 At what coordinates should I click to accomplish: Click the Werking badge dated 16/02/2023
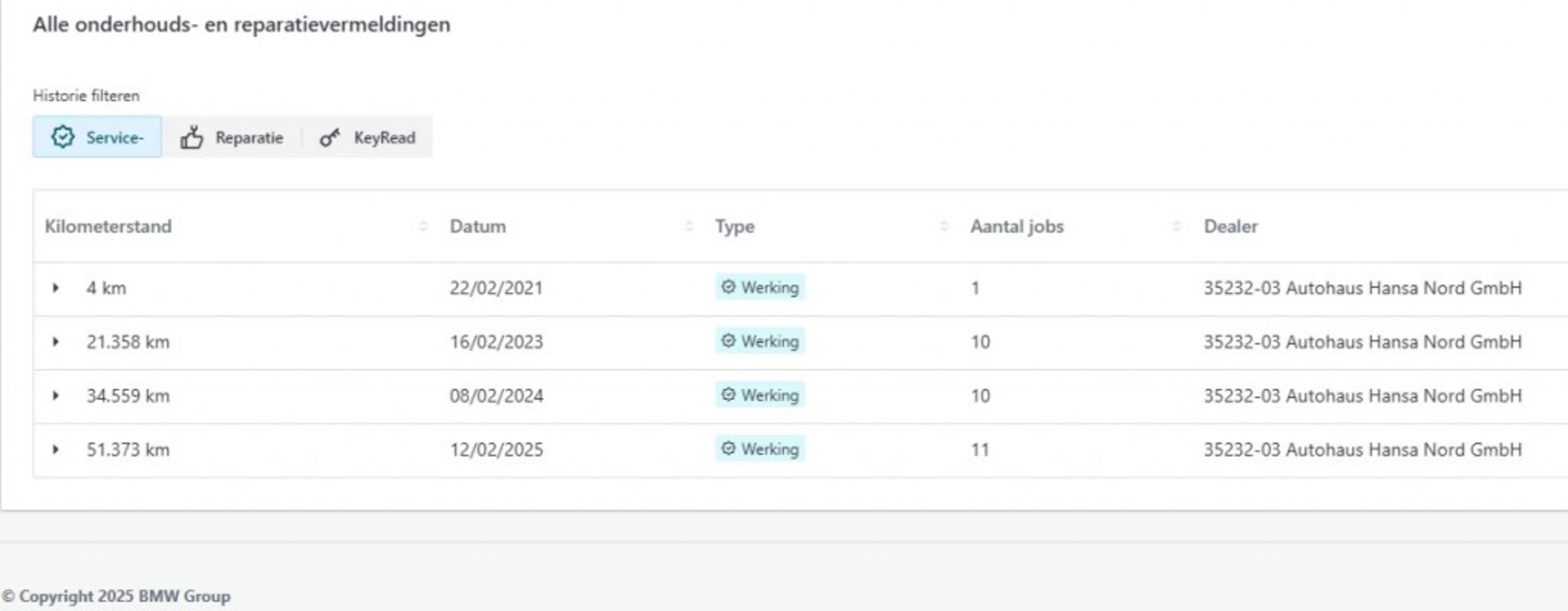pos(760,342)
